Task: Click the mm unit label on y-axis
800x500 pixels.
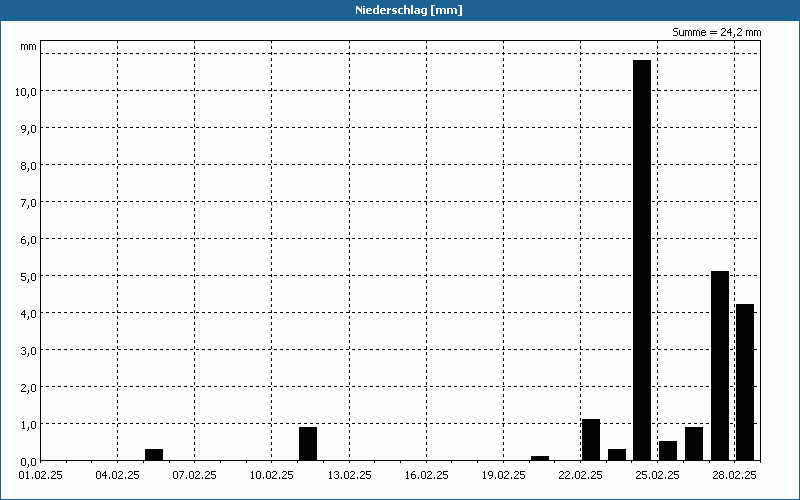Action: click(x=29, y=47)
